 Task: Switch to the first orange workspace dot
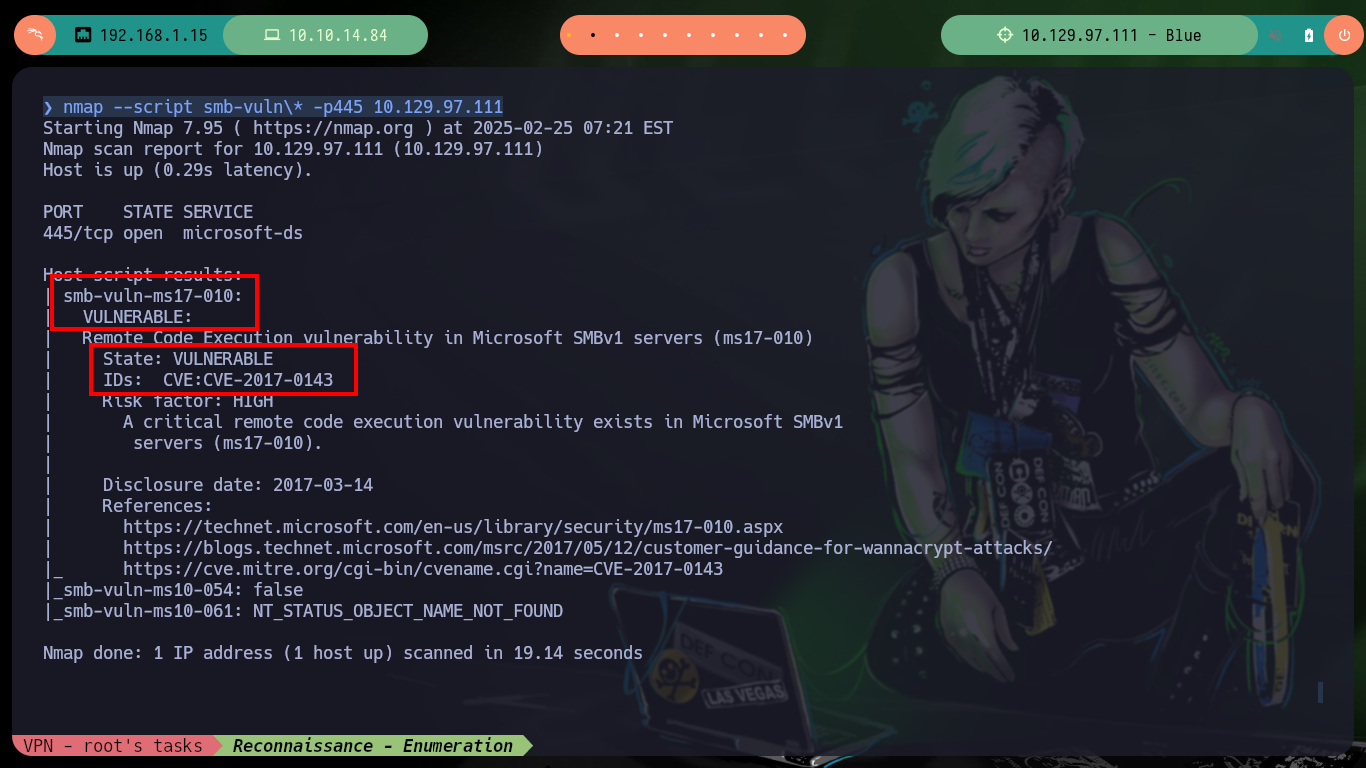point(568,35)
